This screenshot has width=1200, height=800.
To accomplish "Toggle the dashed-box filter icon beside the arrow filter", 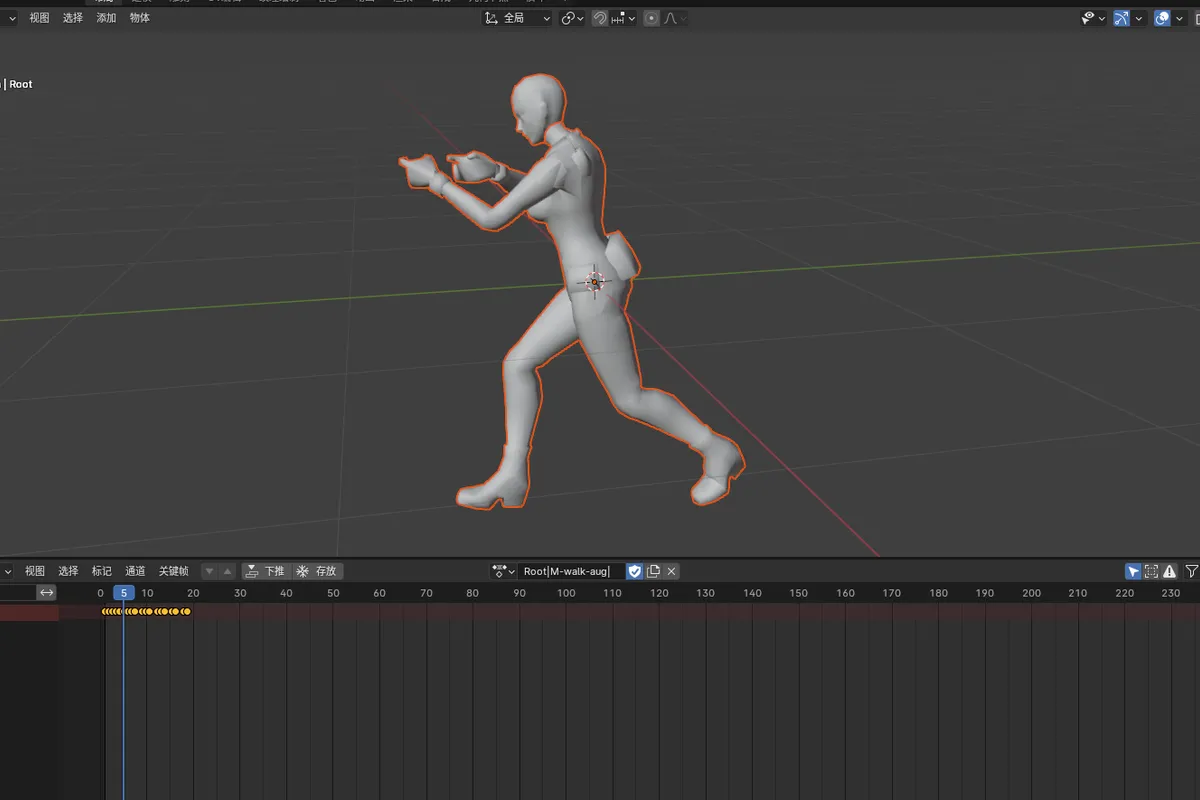I will (x=1152, y=571).
